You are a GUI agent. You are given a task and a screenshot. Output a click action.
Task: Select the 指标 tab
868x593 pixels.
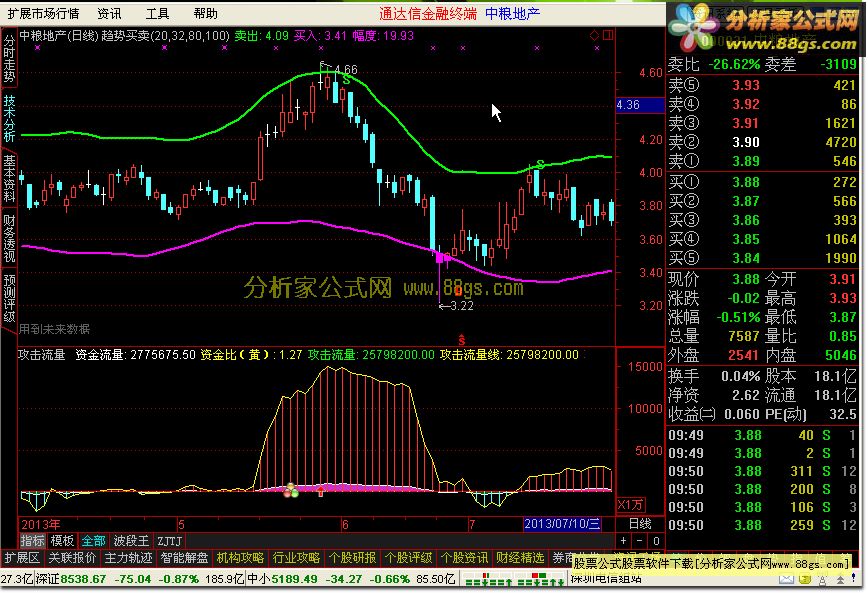(32, 540)
